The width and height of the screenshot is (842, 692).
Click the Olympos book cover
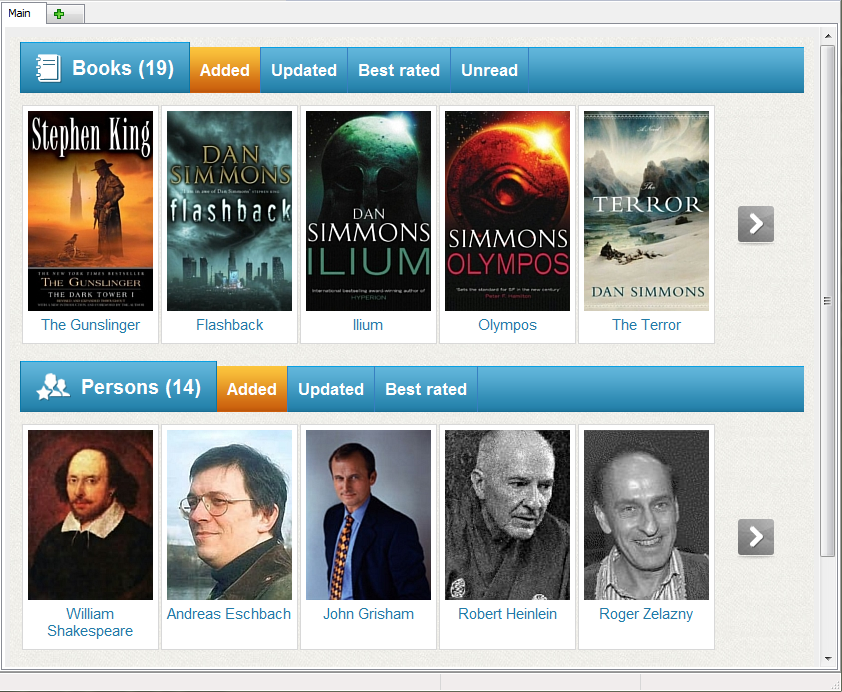[507, 211]
